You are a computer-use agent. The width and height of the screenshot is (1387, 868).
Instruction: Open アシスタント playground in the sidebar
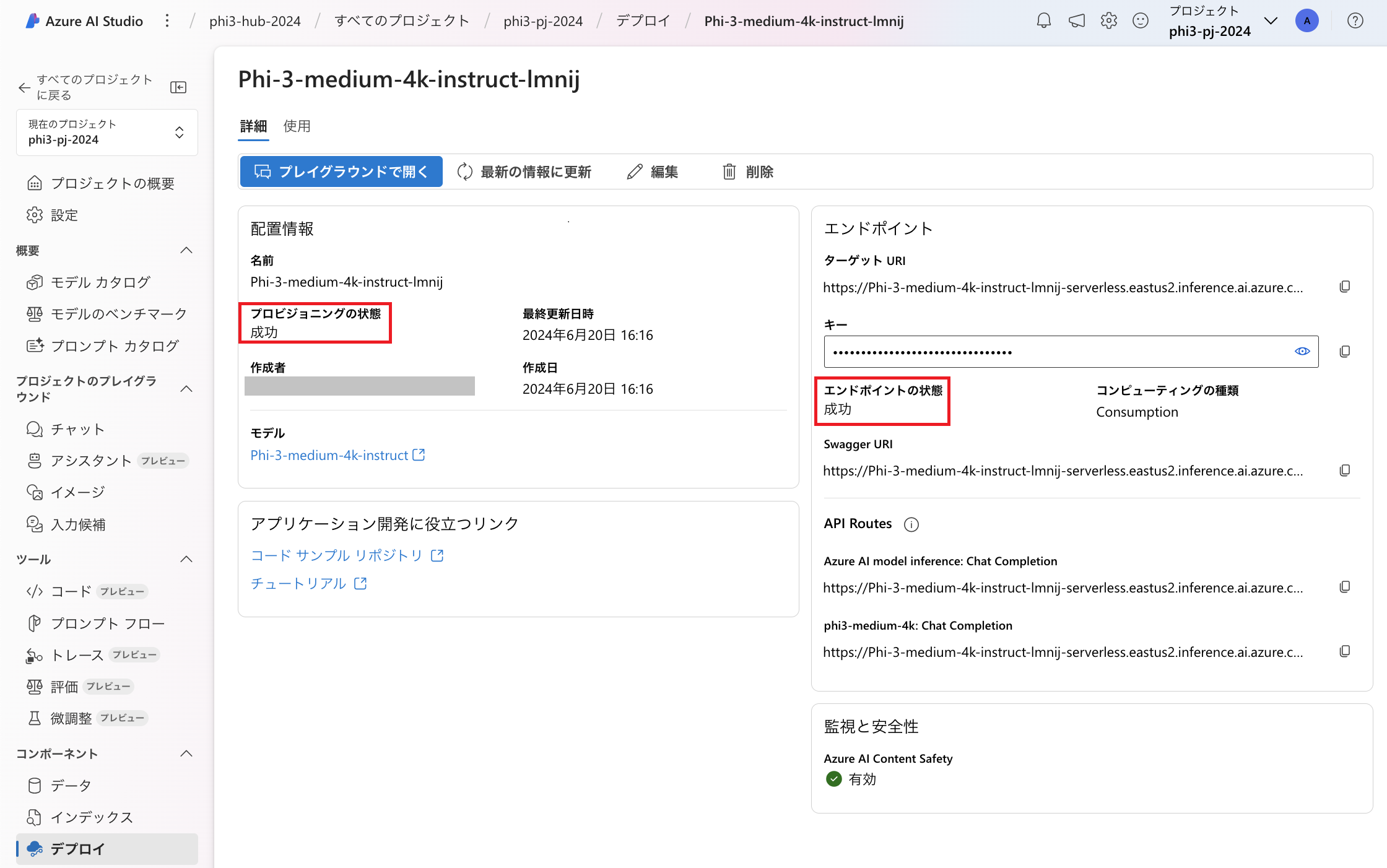point(107,461)
